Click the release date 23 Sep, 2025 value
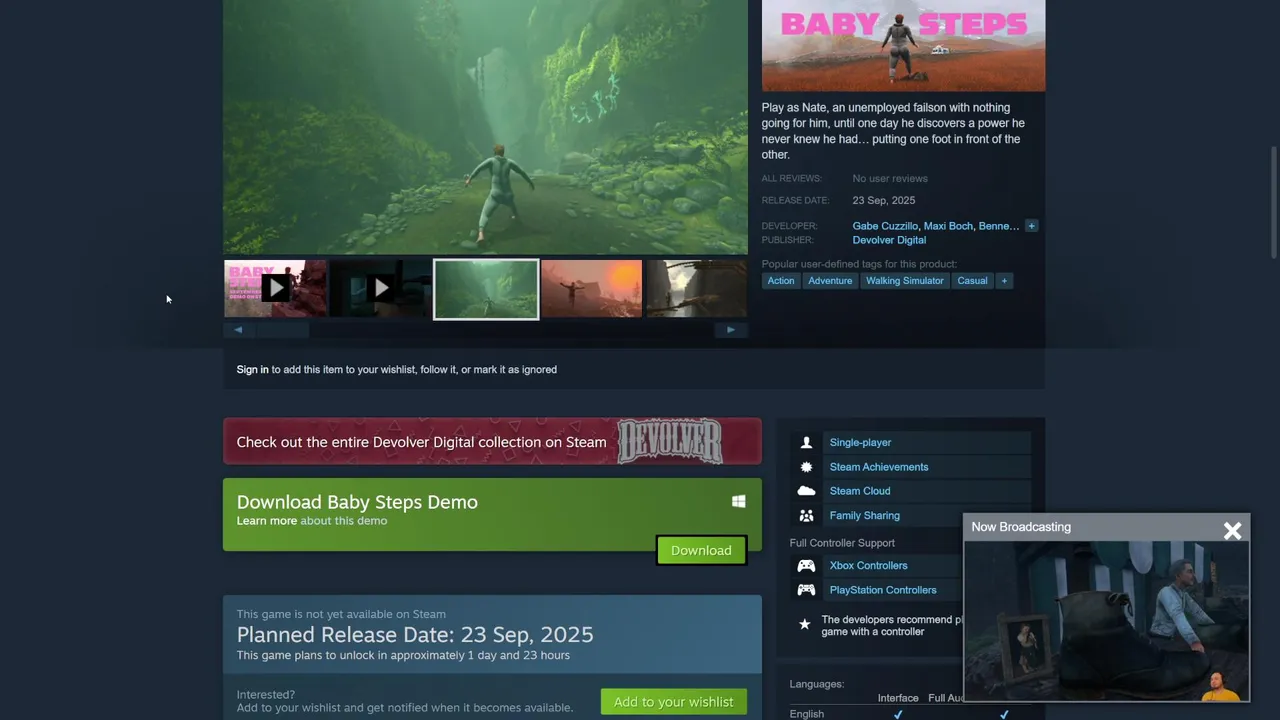The image size is (1280, 720). tap(884, 201)
